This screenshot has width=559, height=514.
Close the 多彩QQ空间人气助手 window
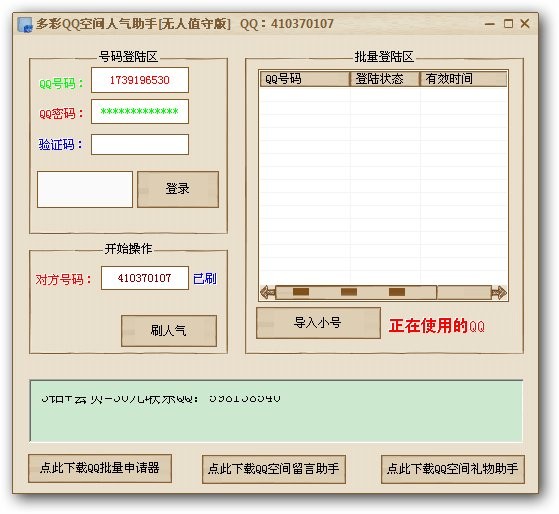click(x=525, y=24)
